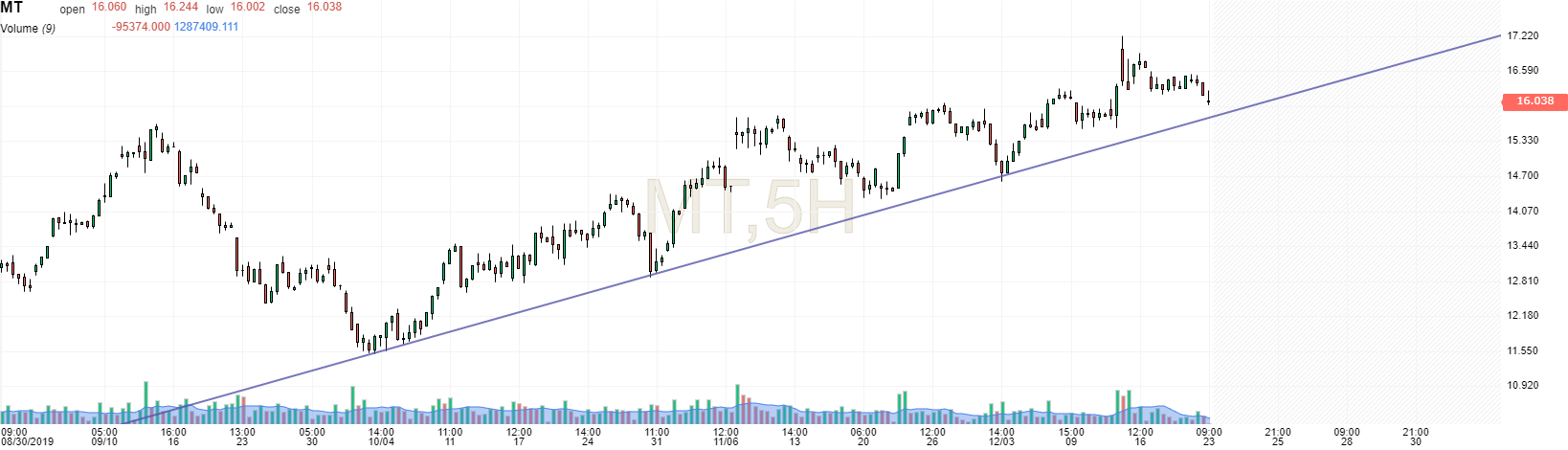The width and height of the screenshot is (1568, 450).
Task: Click the 15.330 price axis label
Action: tap(1522, 140)
